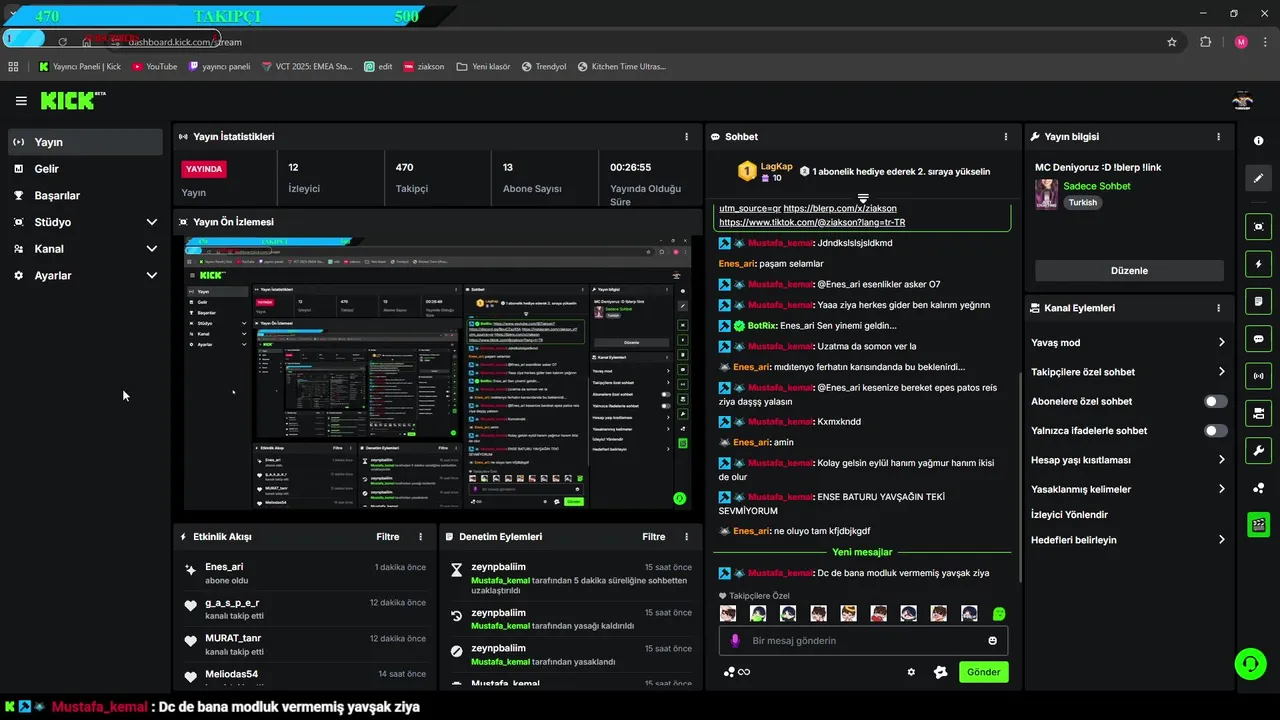Open Denetim Eylemleri three-dot menu
The width and height of the screenshot is (1280, 720).
[x=686, y=537]
